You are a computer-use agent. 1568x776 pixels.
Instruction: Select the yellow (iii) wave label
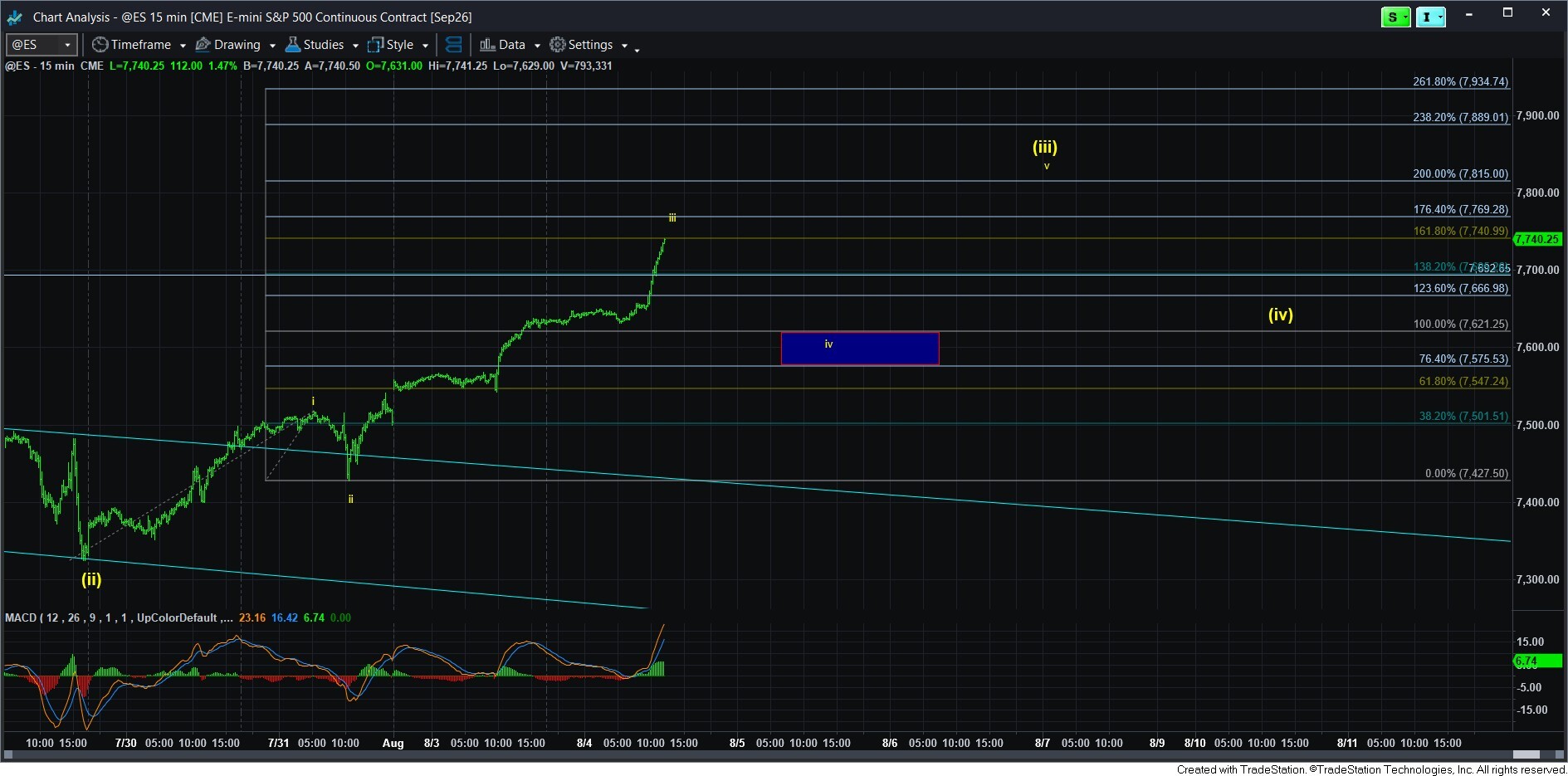1045,148
